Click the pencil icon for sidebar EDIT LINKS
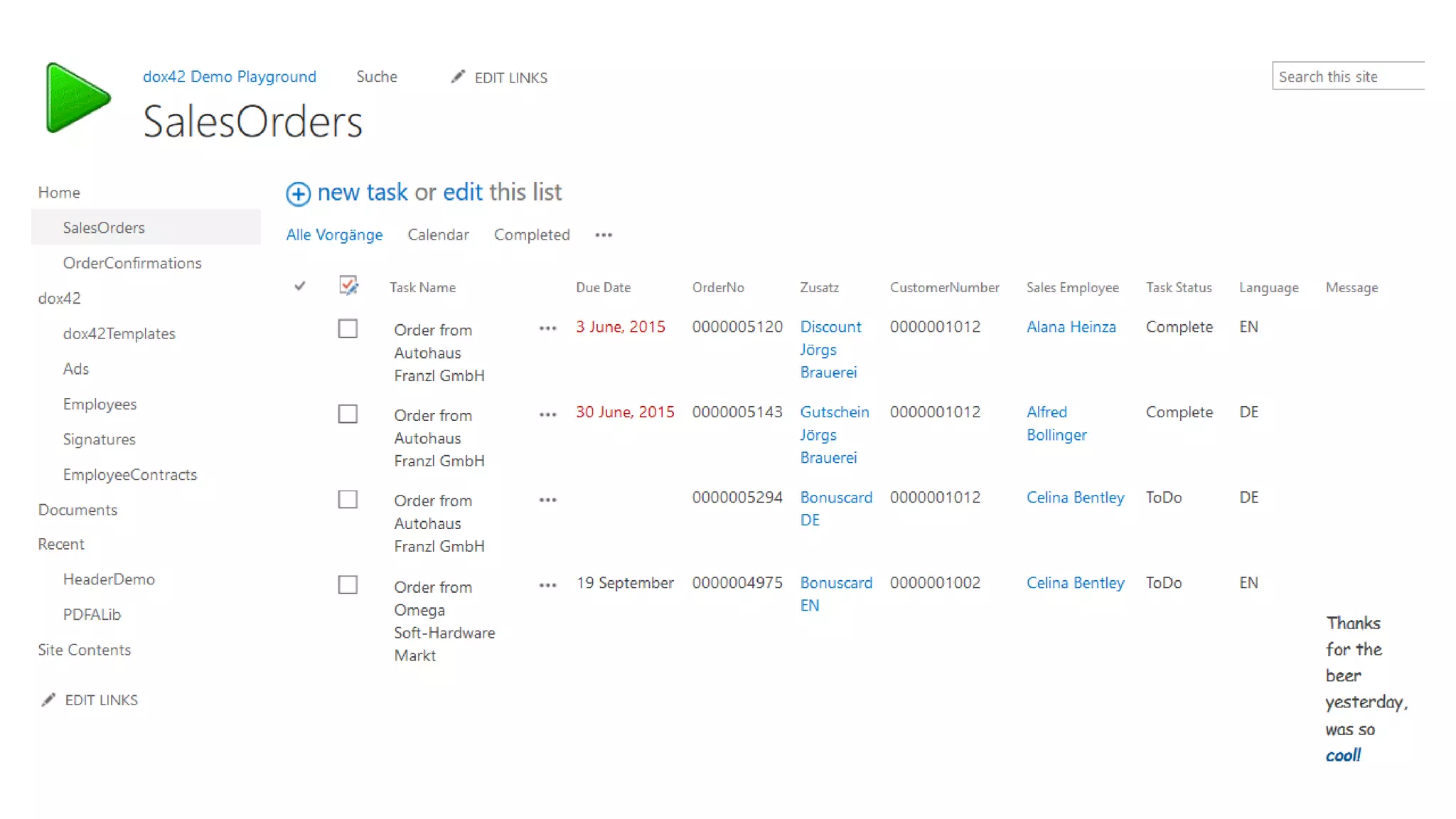 [x=48, y=700]
